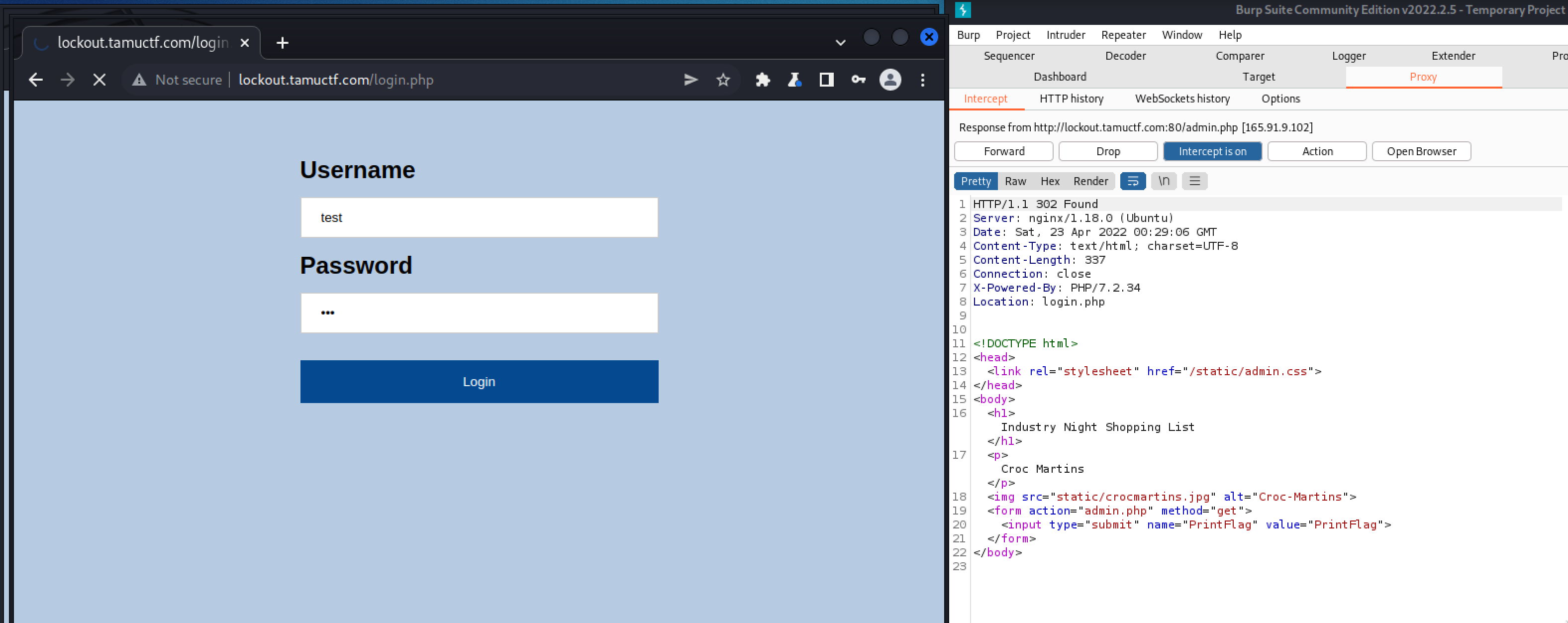Open the Repeater menu
Image resolution: width=1568 pixels, height=623 pixels.
point(1124,35)
